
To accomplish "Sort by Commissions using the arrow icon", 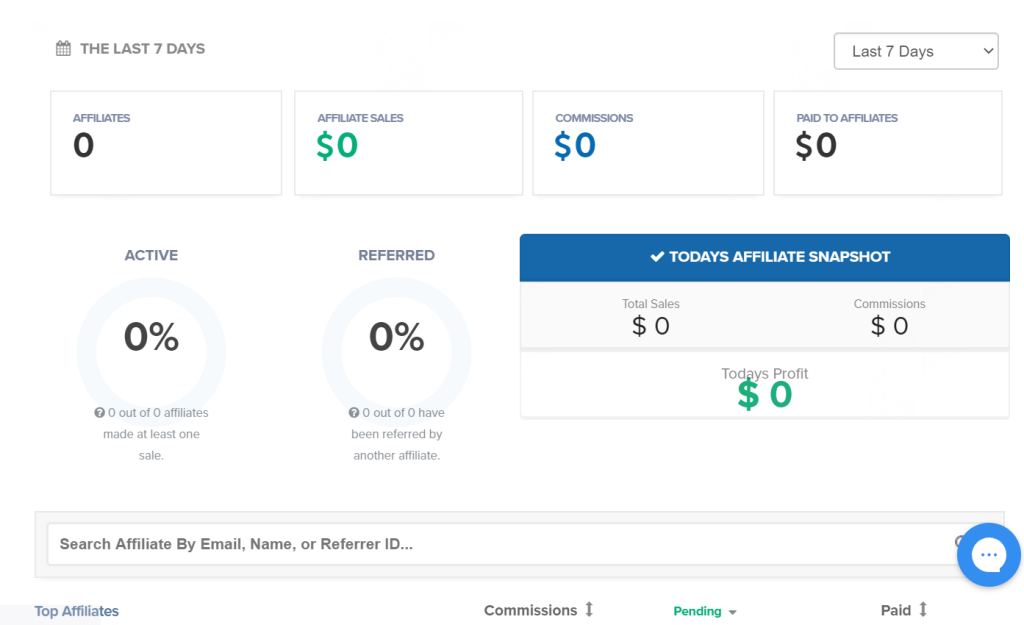I will tap(589, 610).
